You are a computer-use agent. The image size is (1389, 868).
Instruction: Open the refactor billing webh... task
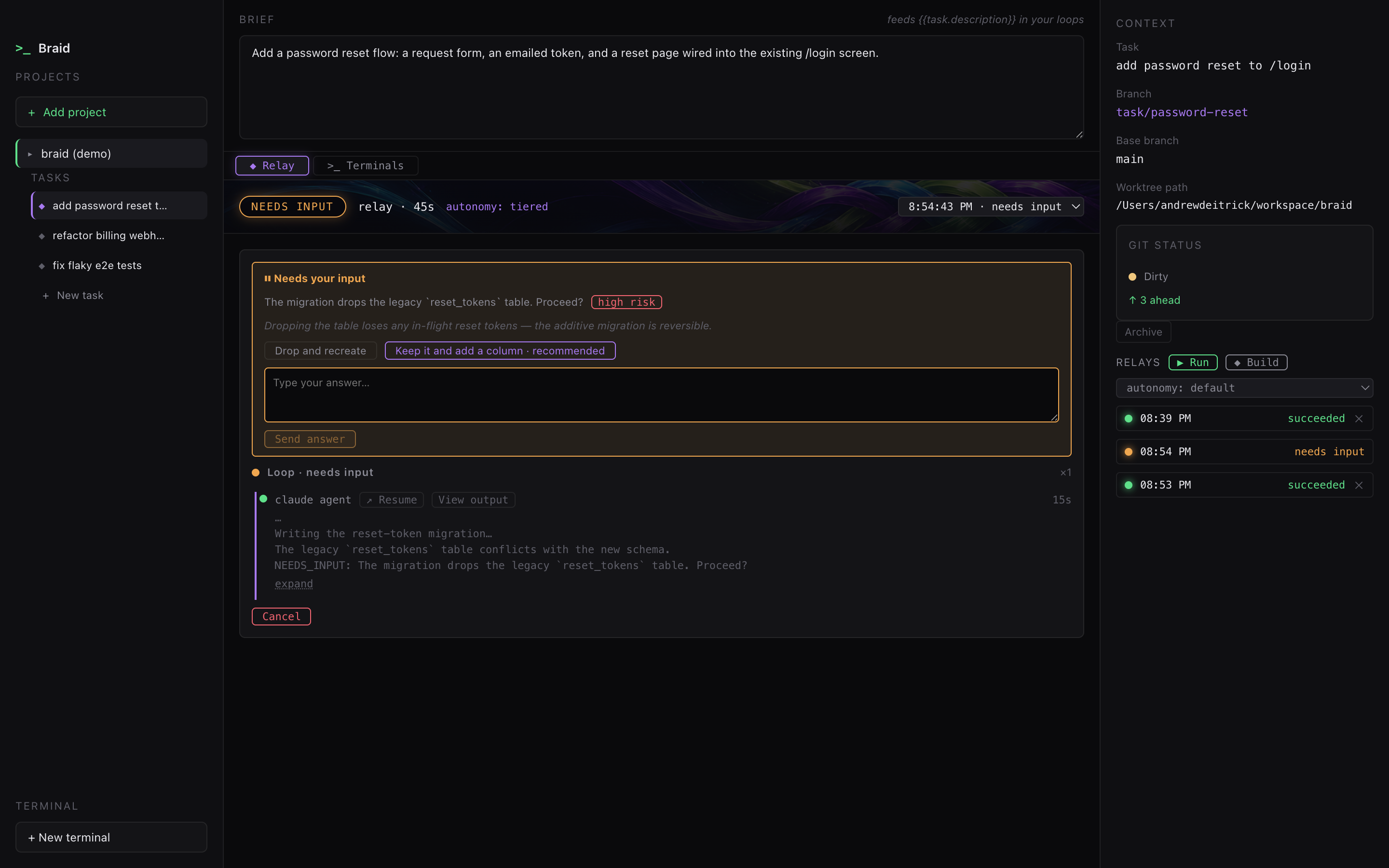coord(120,235)
